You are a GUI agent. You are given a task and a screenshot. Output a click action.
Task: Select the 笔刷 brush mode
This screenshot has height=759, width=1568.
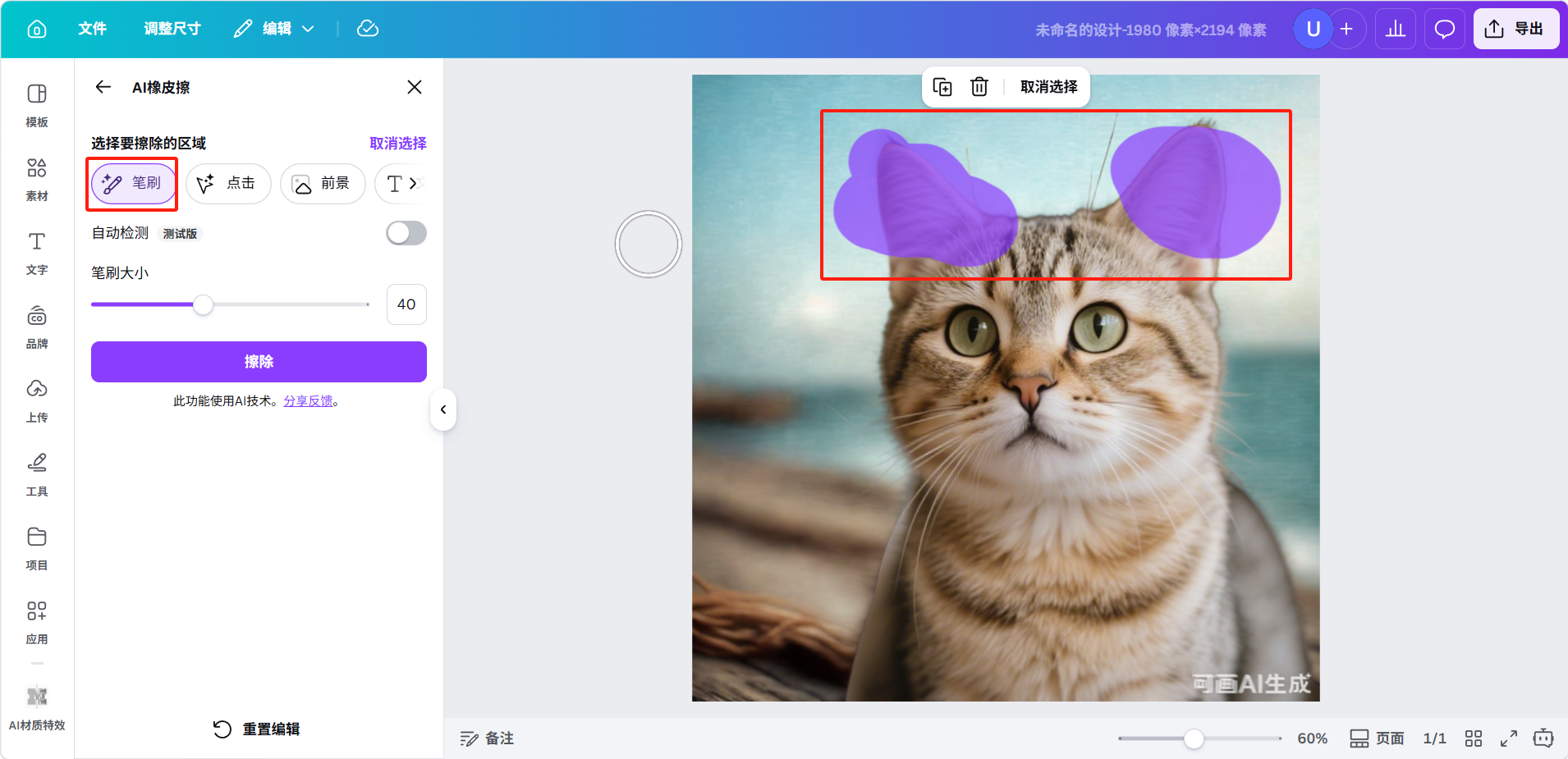[x=133, y=183]
